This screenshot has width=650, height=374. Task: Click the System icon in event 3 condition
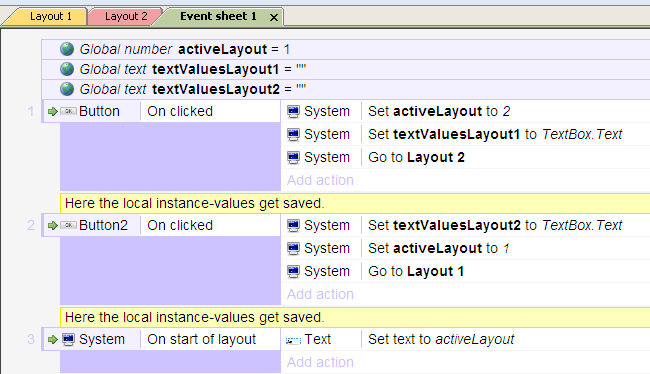[x=68, y=339]
